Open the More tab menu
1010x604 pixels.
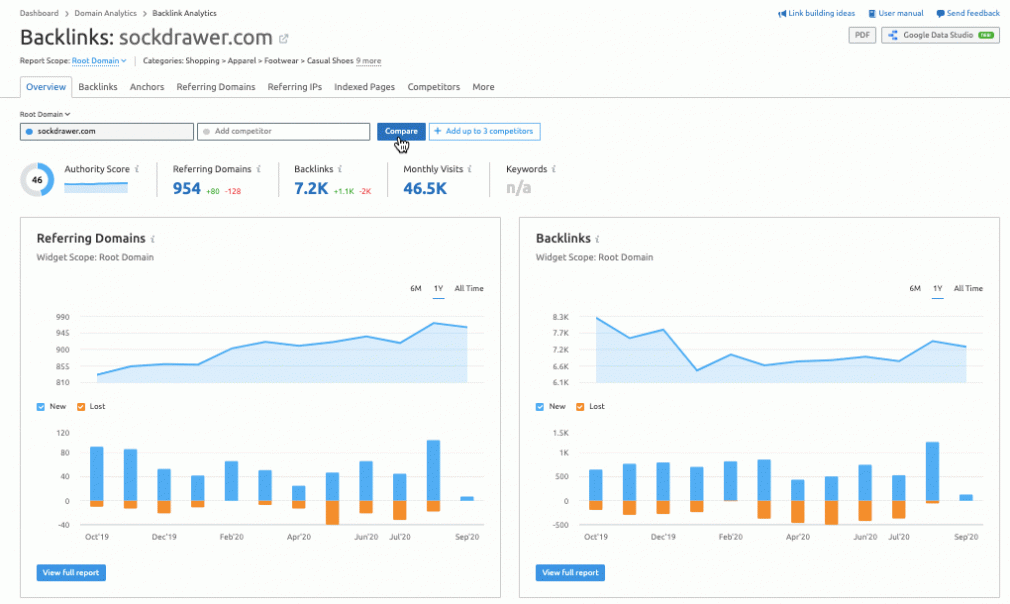pyautogui.click(x=483, y=87)
